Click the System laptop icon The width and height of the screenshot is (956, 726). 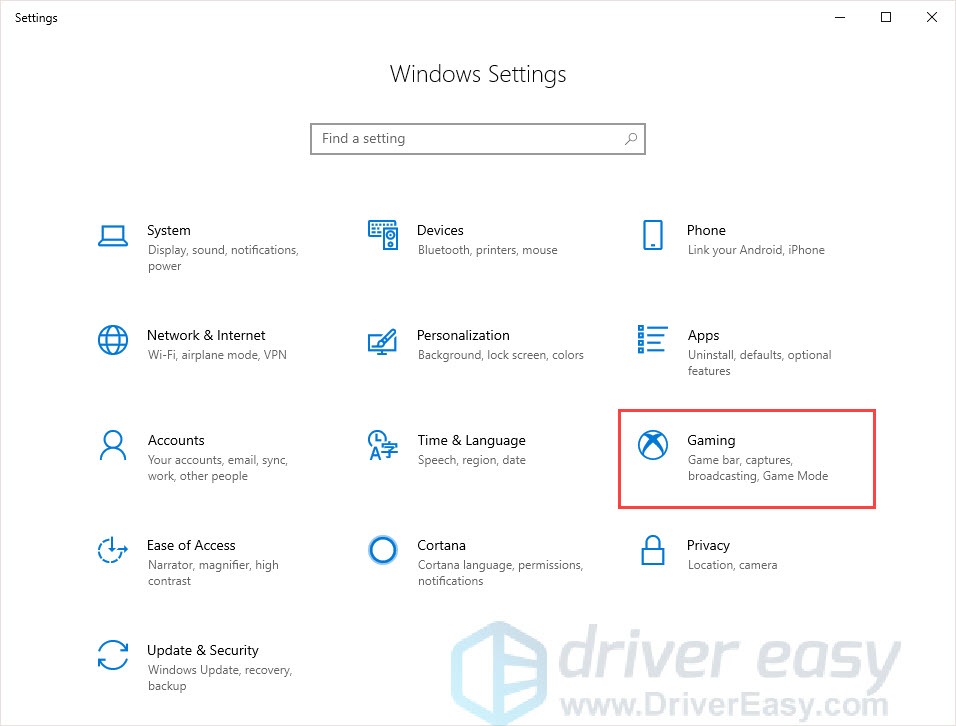(113, 236)
